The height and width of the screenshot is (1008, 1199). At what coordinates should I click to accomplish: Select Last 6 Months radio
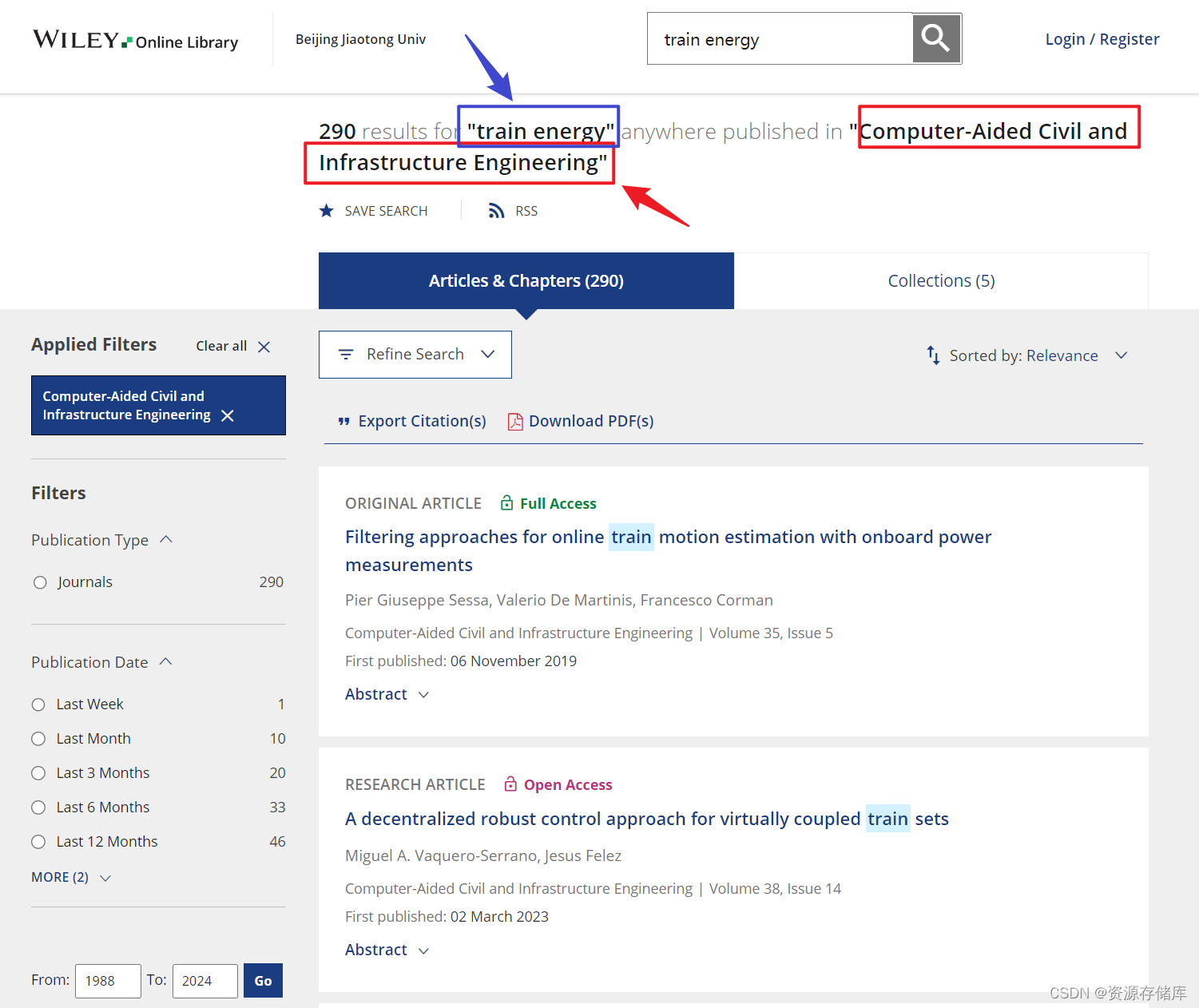38,808
